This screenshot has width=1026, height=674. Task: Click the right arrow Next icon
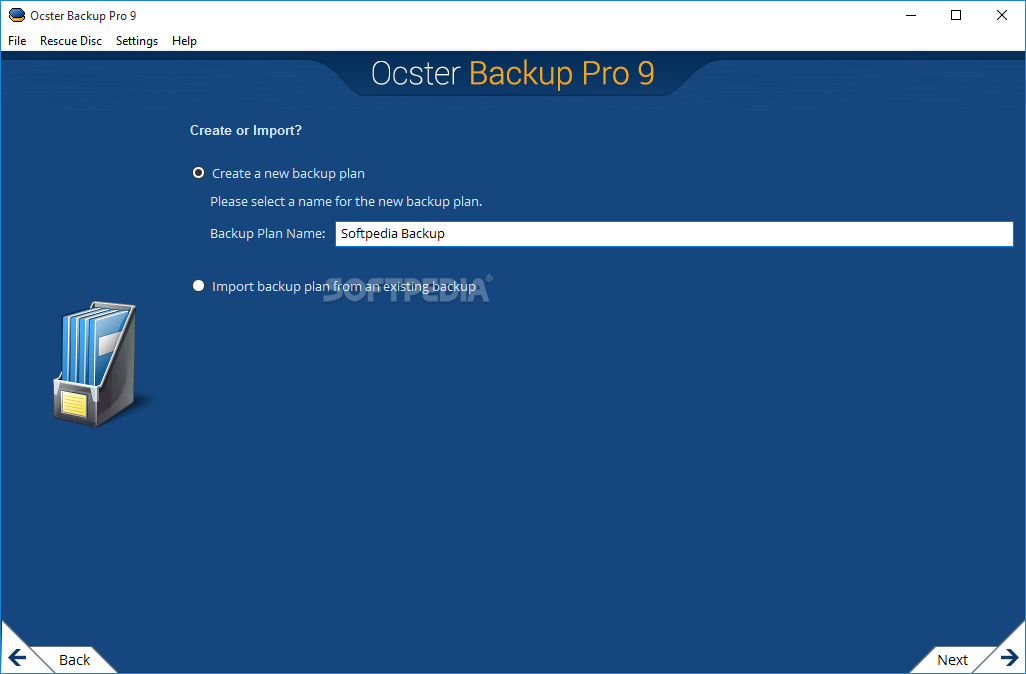[1010, 657]
